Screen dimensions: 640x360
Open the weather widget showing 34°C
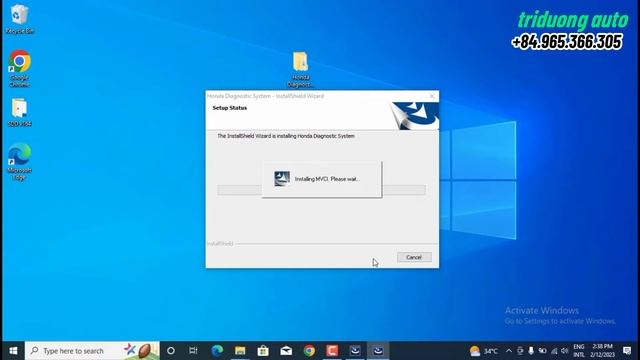coord(484,351)
